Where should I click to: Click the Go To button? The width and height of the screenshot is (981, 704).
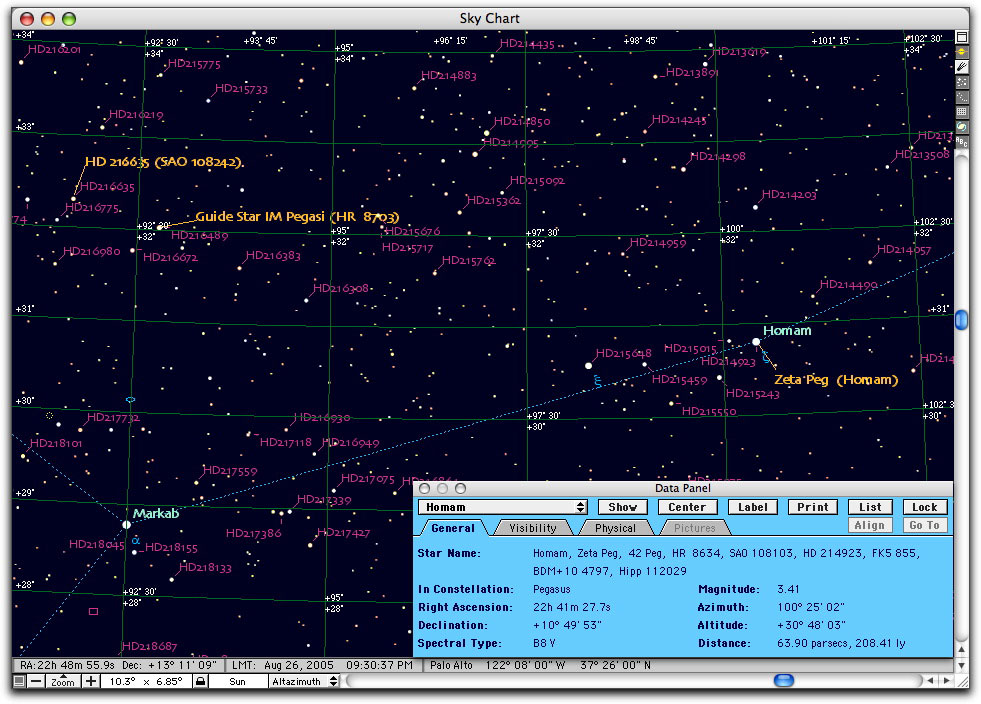point(925,525)
